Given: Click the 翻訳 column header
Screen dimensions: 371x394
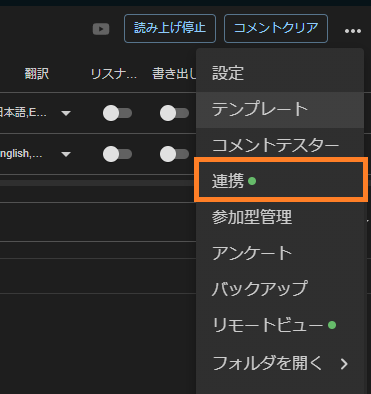Looking at the screenshot, I should 37,74.
